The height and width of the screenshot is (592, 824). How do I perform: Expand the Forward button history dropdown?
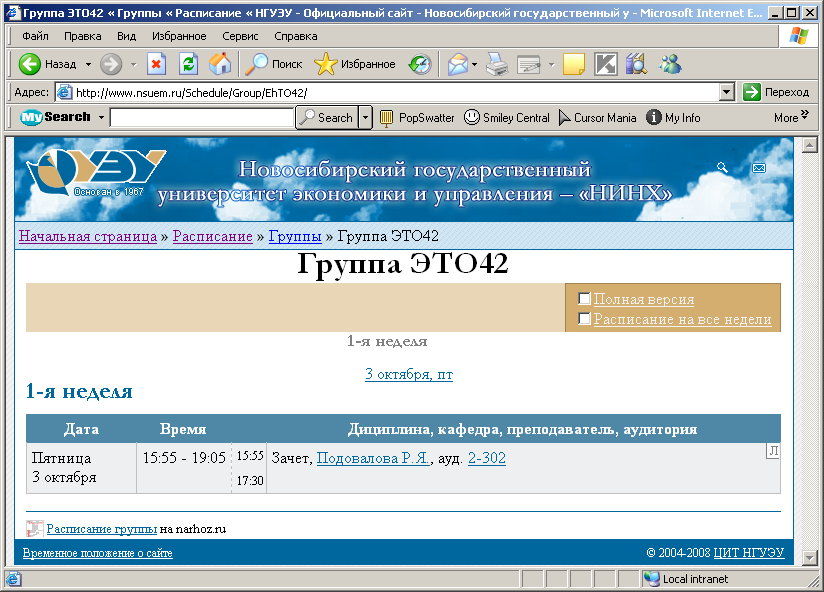click(x=133, y=65)
